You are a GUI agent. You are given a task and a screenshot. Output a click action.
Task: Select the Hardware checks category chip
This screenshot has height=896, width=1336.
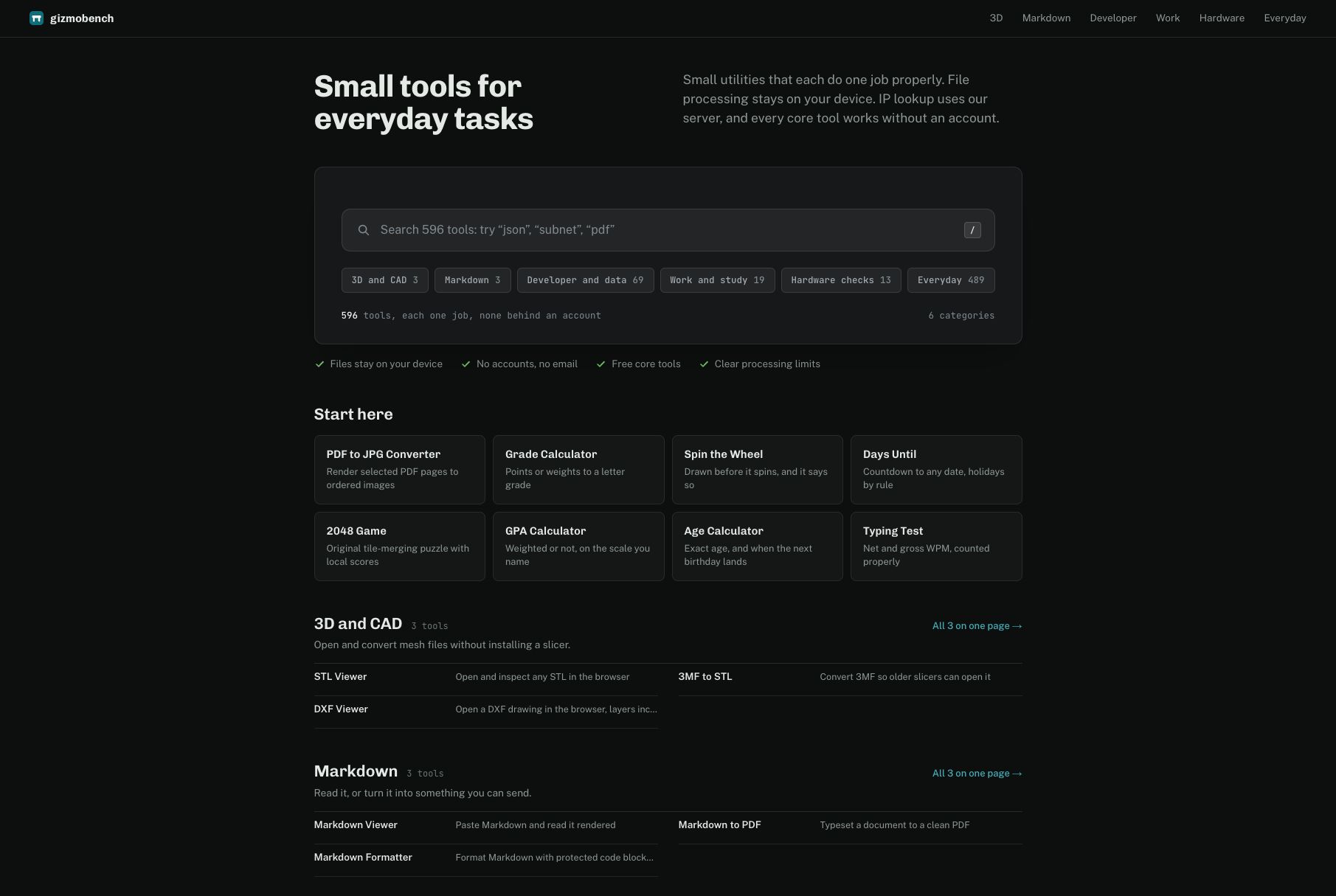tap(841, 280)
